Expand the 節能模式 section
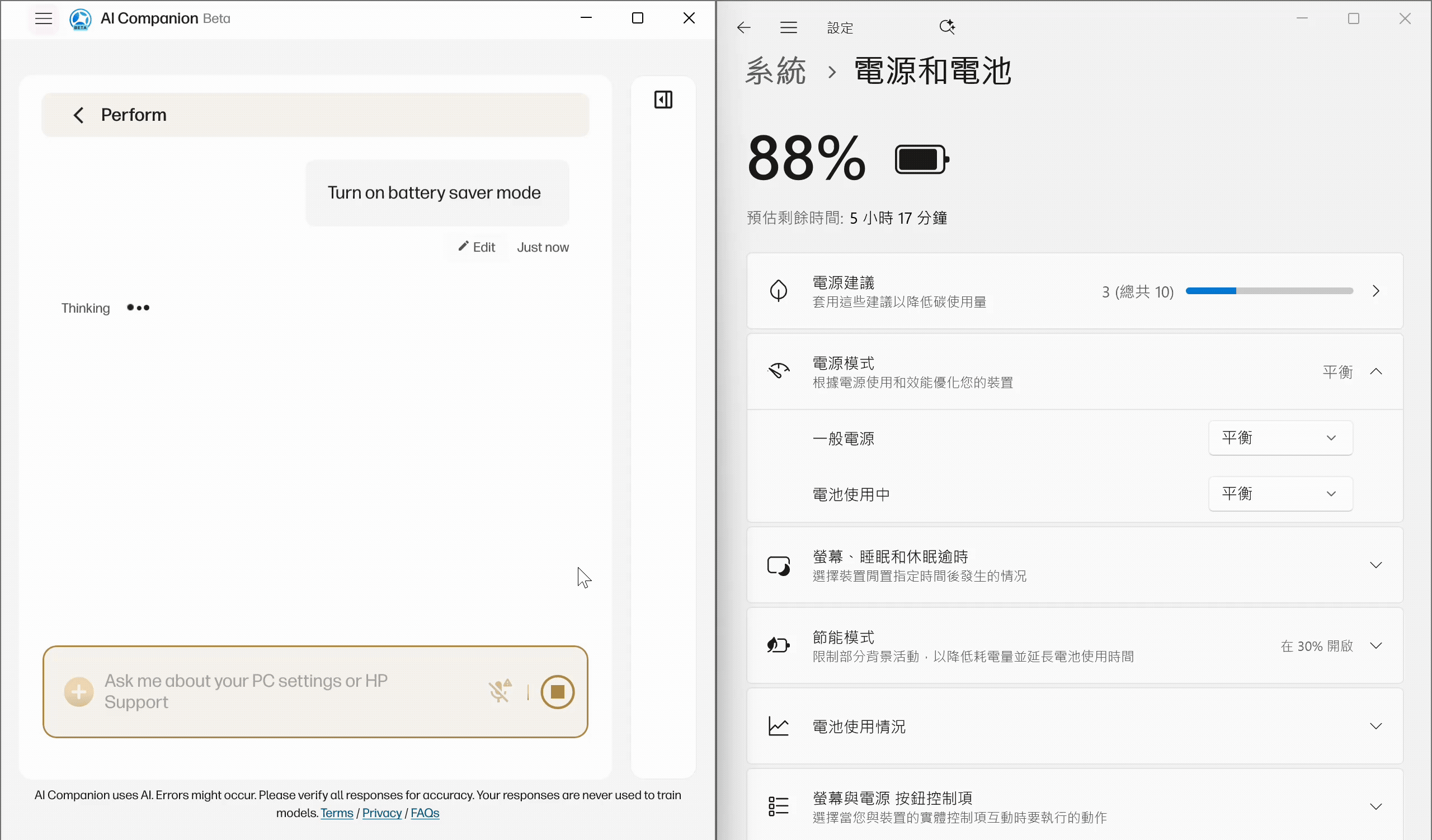The height and width of the screenshot is (840, 1432). click(1375, 646)
